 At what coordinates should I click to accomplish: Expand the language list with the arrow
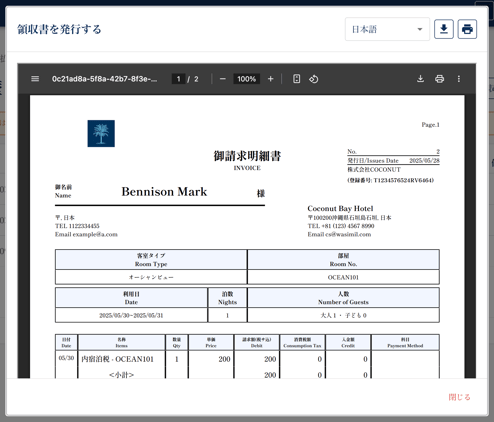(x=420, y=29)
